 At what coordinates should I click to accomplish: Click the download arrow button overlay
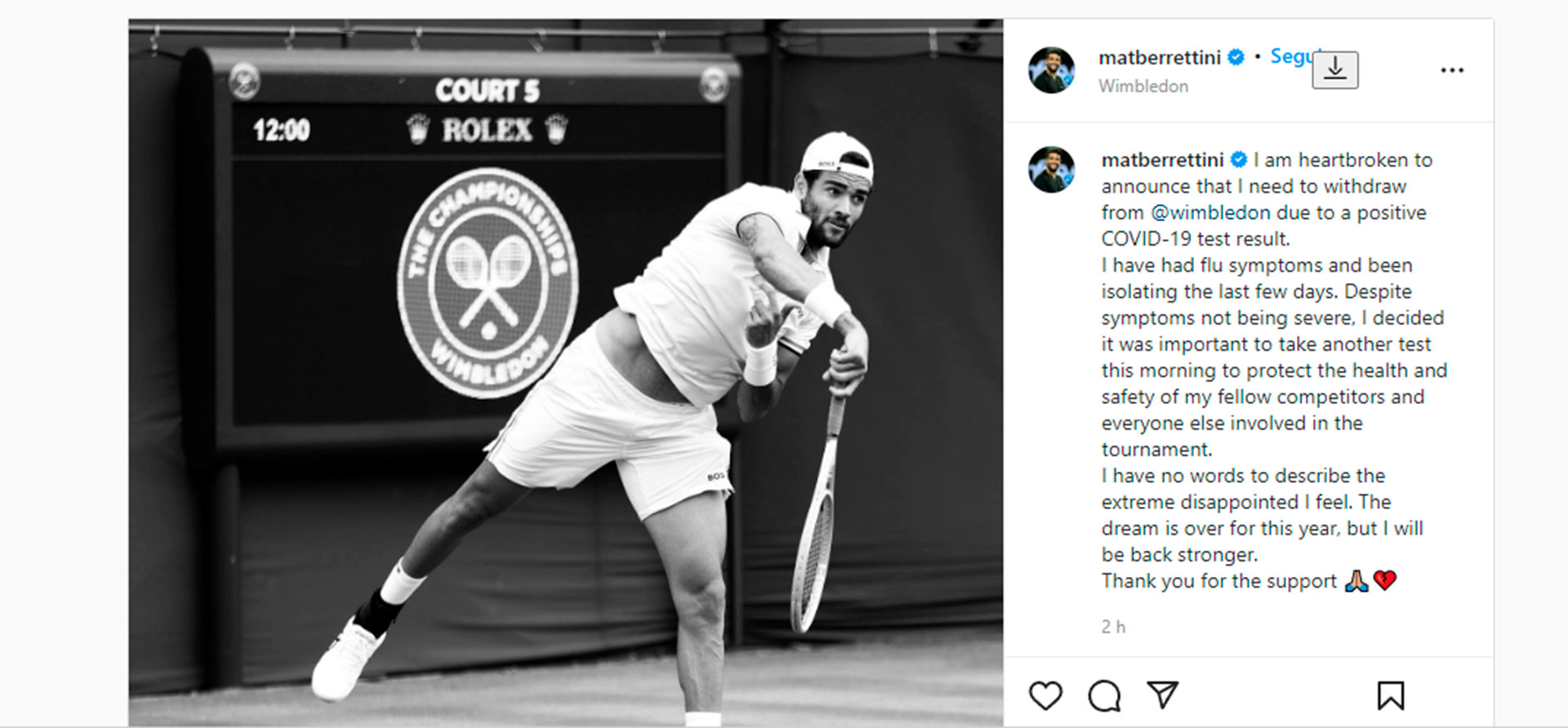(x=1335, y=70)
